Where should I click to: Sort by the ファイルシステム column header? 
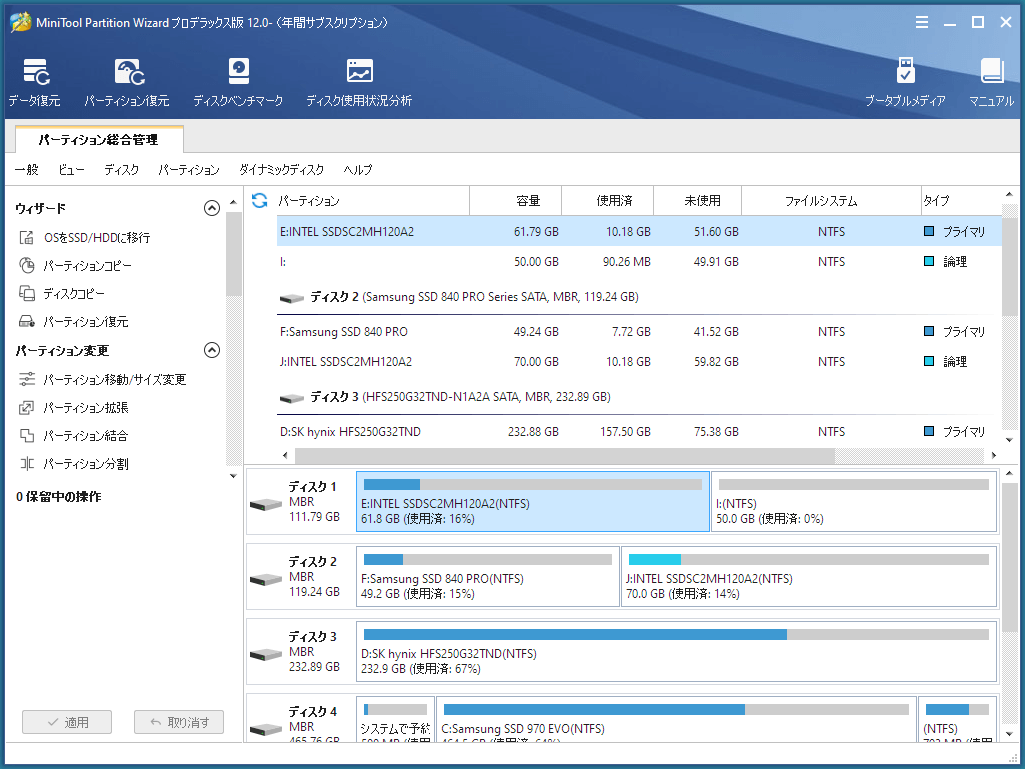click(x=832, y=201)
